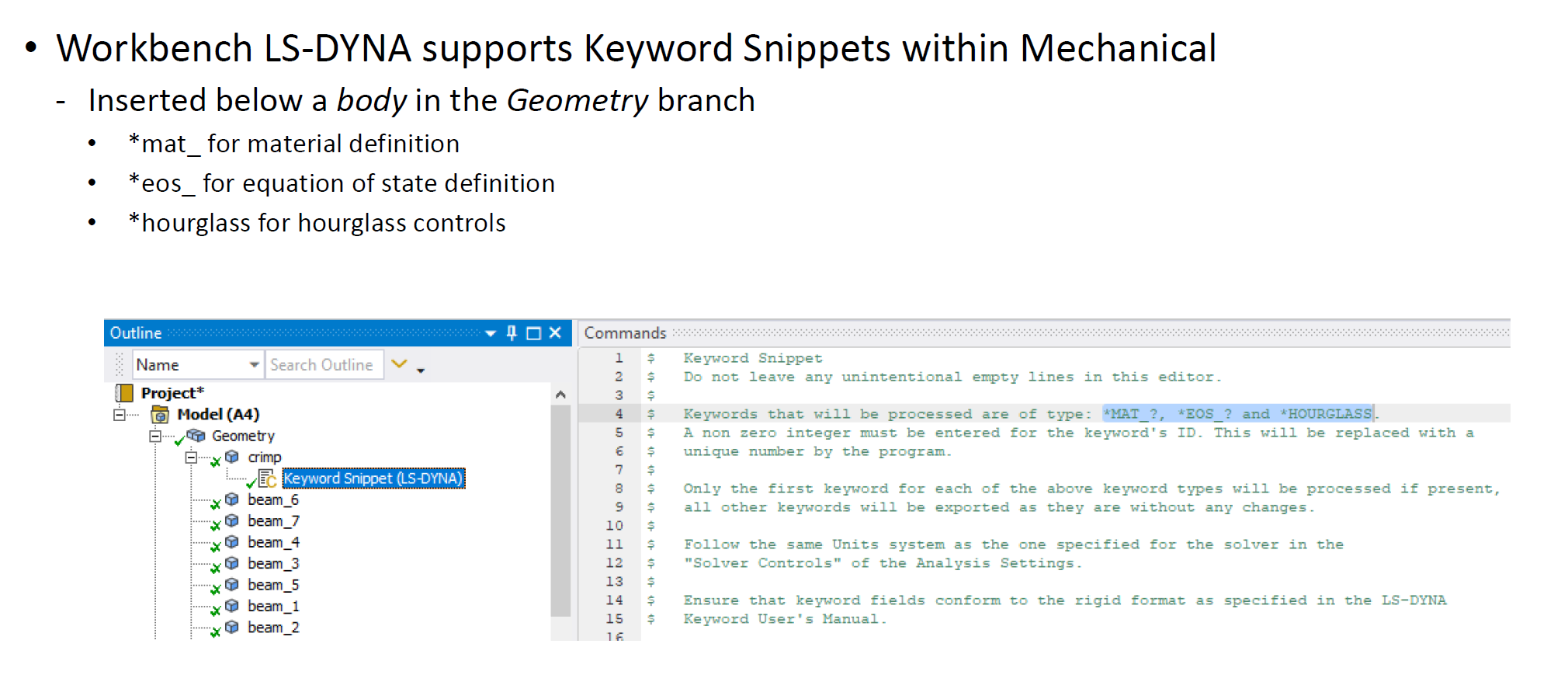The image size is (1568, 675).
Task: Click the outline vertical scrollbar thumb
Action: 560,510
